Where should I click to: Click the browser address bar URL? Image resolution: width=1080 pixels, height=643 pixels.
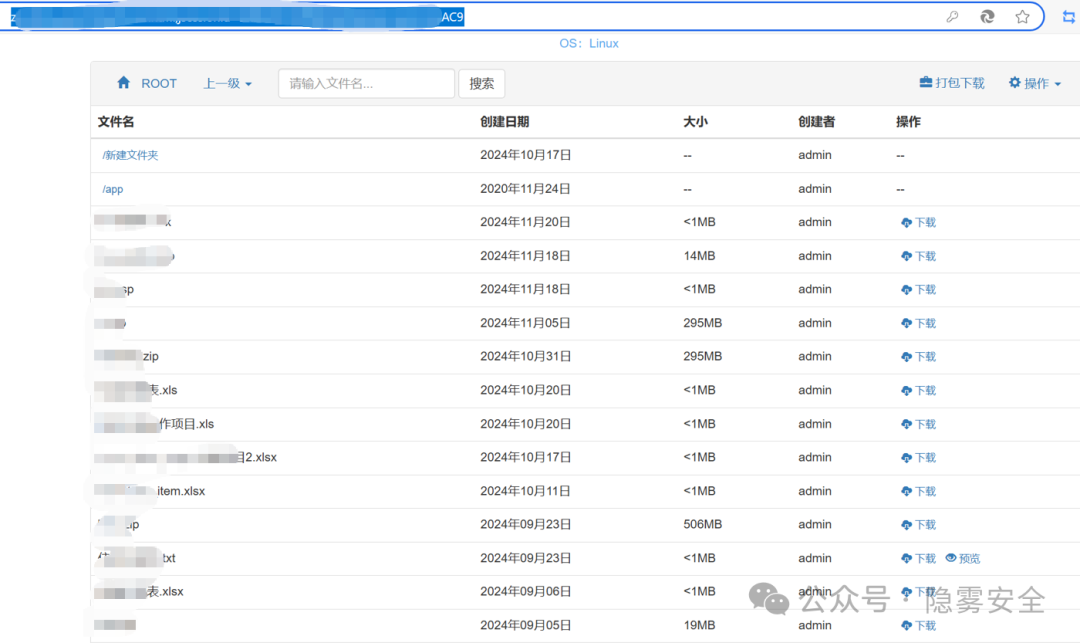pos(238,17)
